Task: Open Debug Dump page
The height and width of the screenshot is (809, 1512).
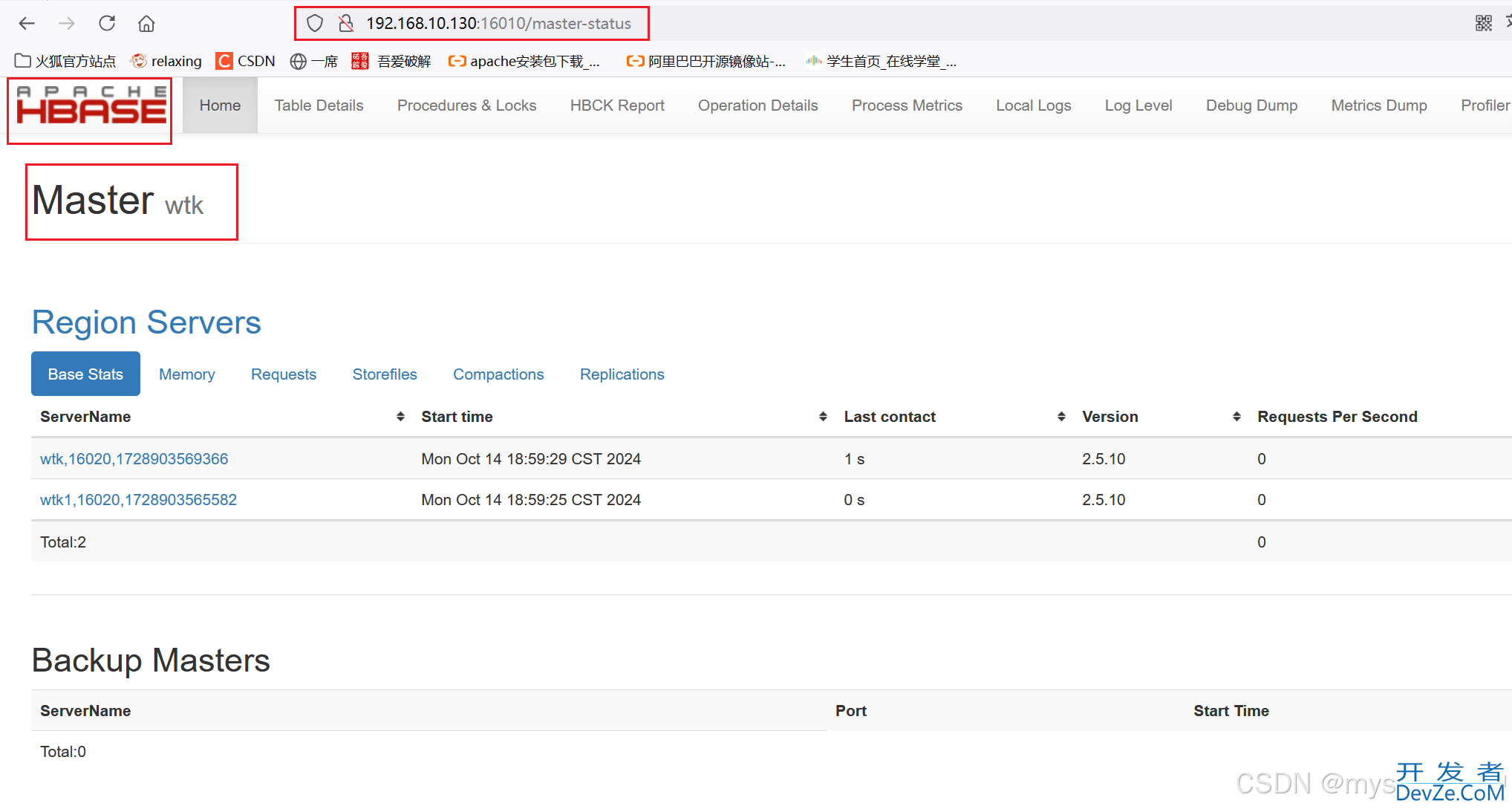Action: 1251,105
